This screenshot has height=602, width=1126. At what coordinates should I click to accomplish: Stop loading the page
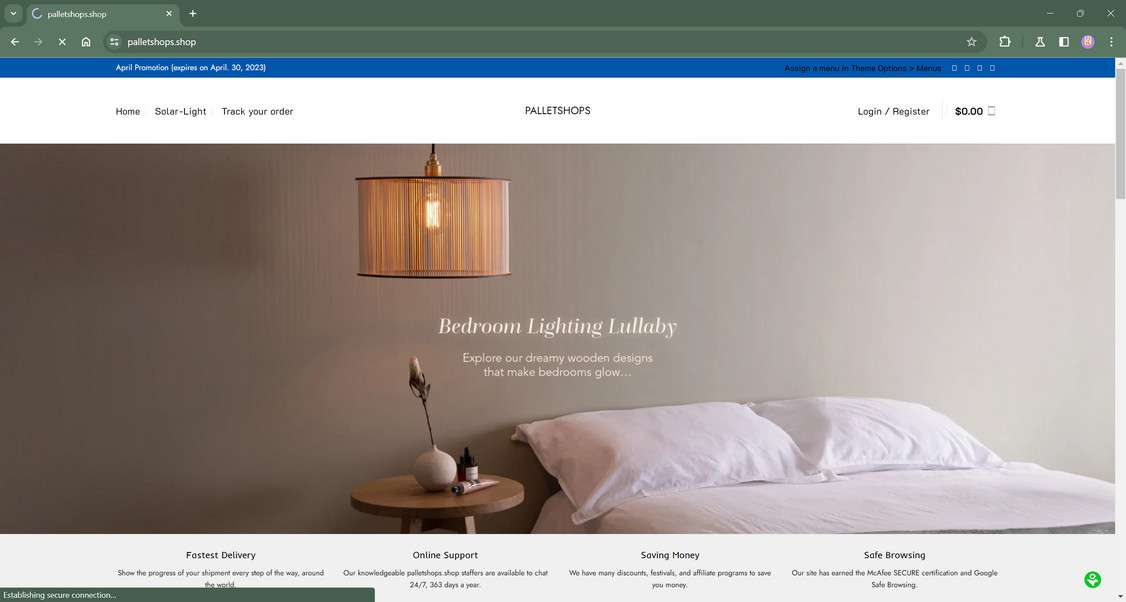[62, 42]
